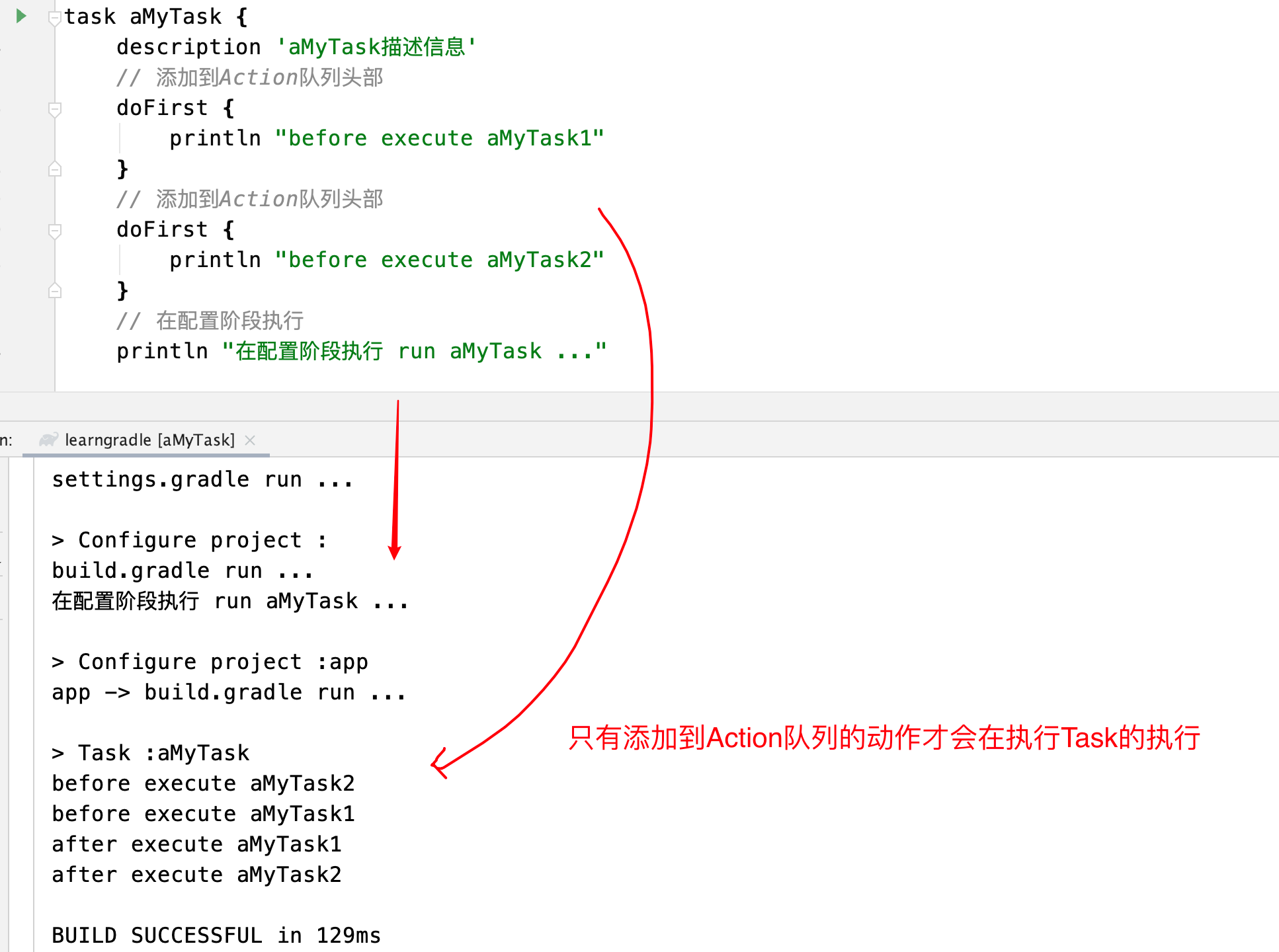
Task: Select the learngradle [aMyTask] tab
Action: (x=149, y=440)
